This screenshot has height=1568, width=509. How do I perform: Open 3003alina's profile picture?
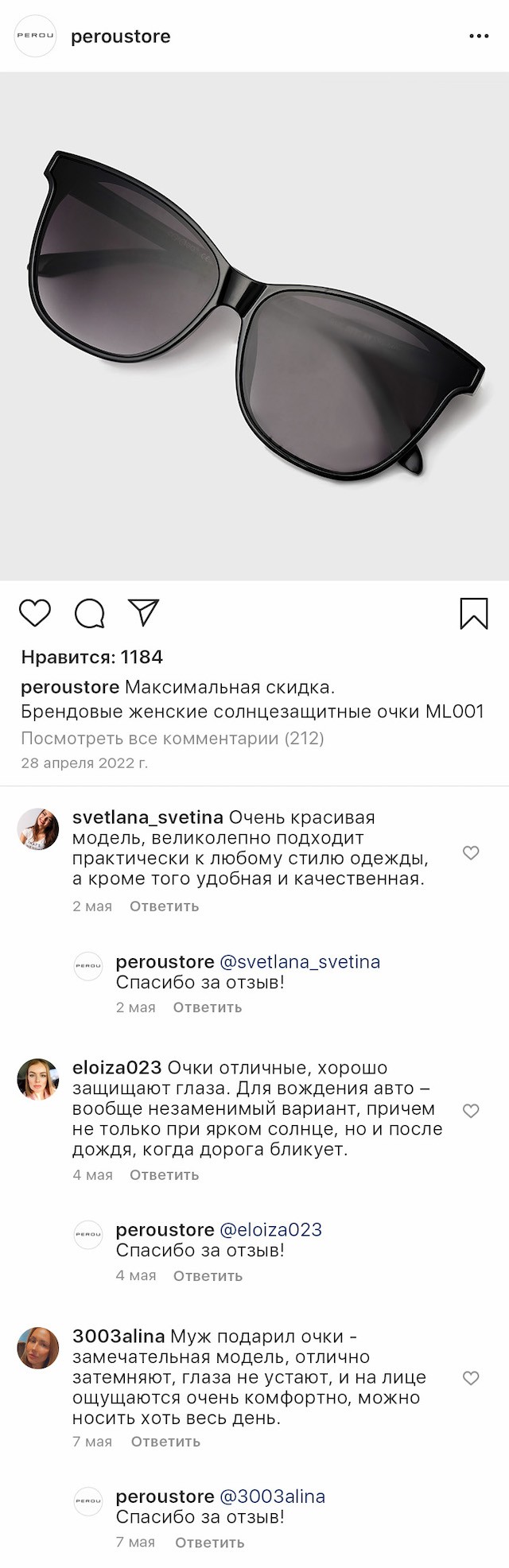coord(38,1348)
